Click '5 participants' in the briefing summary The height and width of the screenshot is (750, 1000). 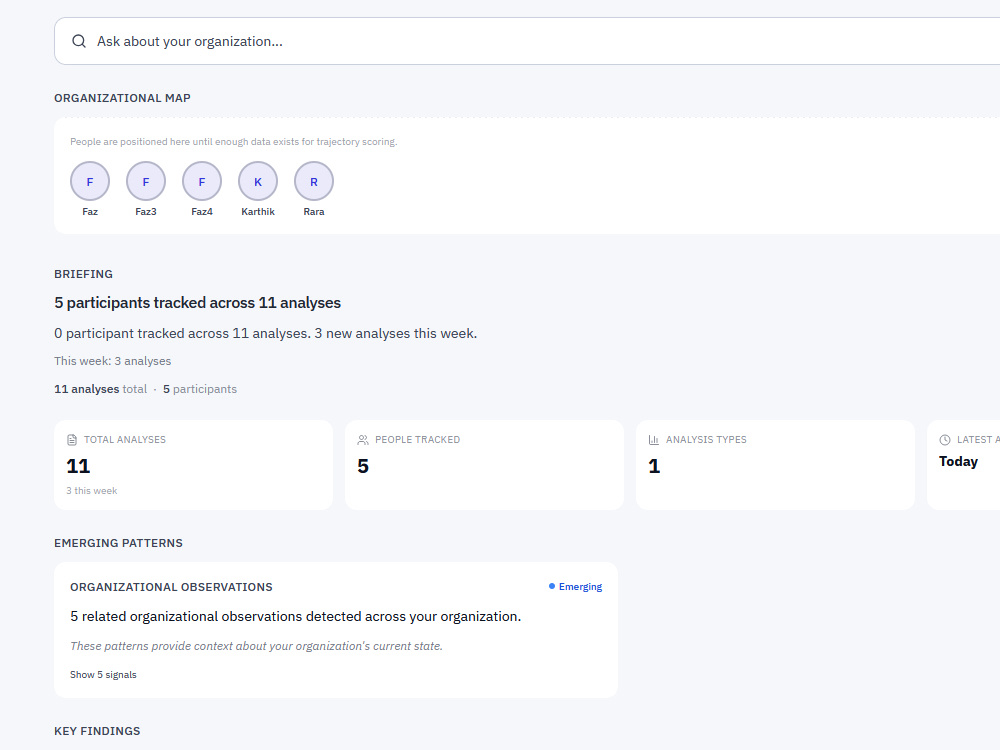click(200, 389)
